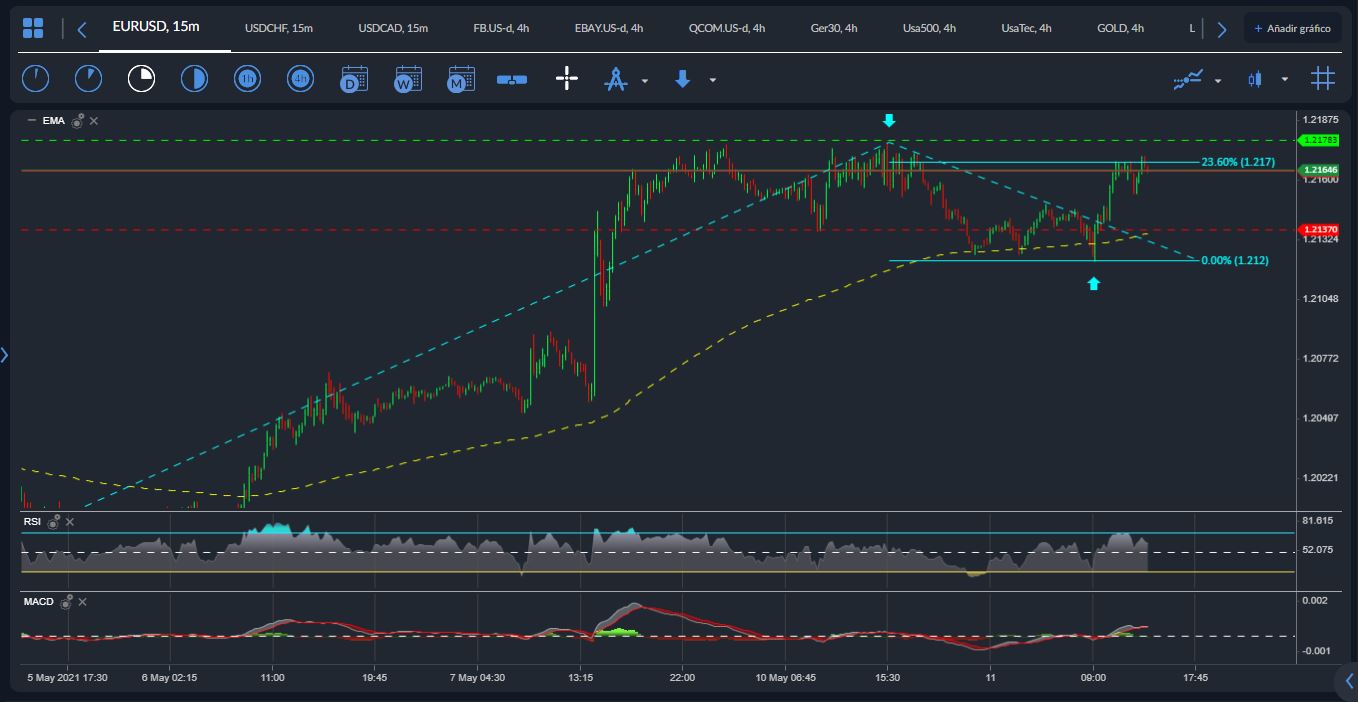This screenshot has height=702, width=1358.
Task: Select the down-arrow marker tool
Action: click(x=683, y=79)
